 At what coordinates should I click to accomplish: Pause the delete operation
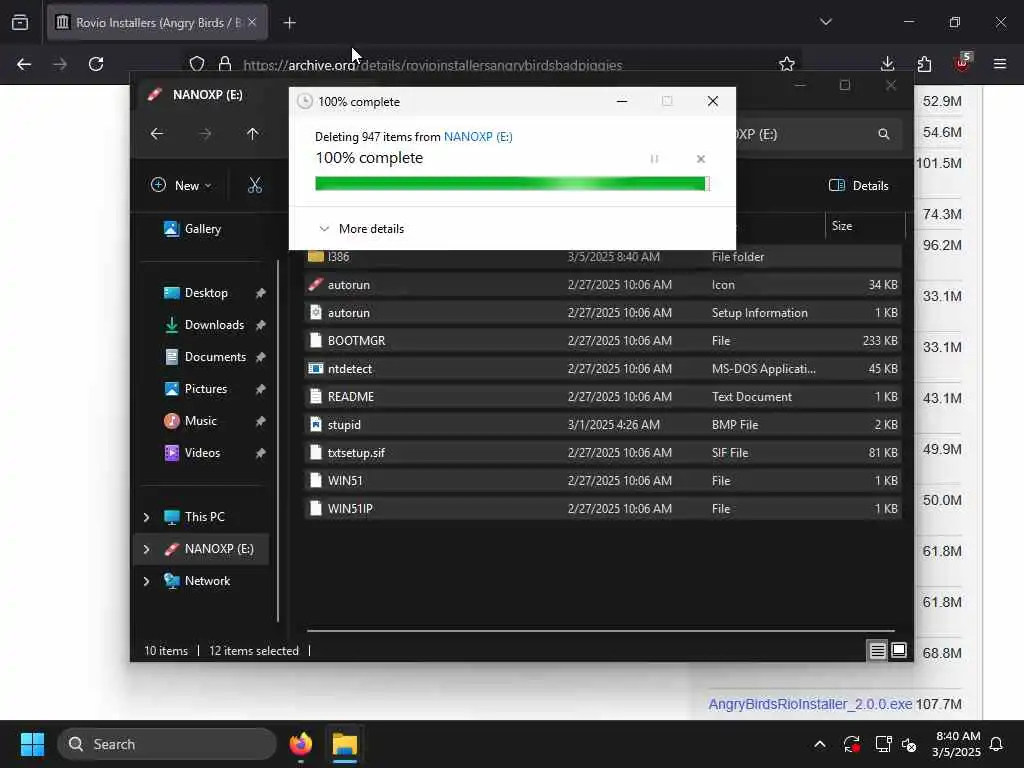654,159
